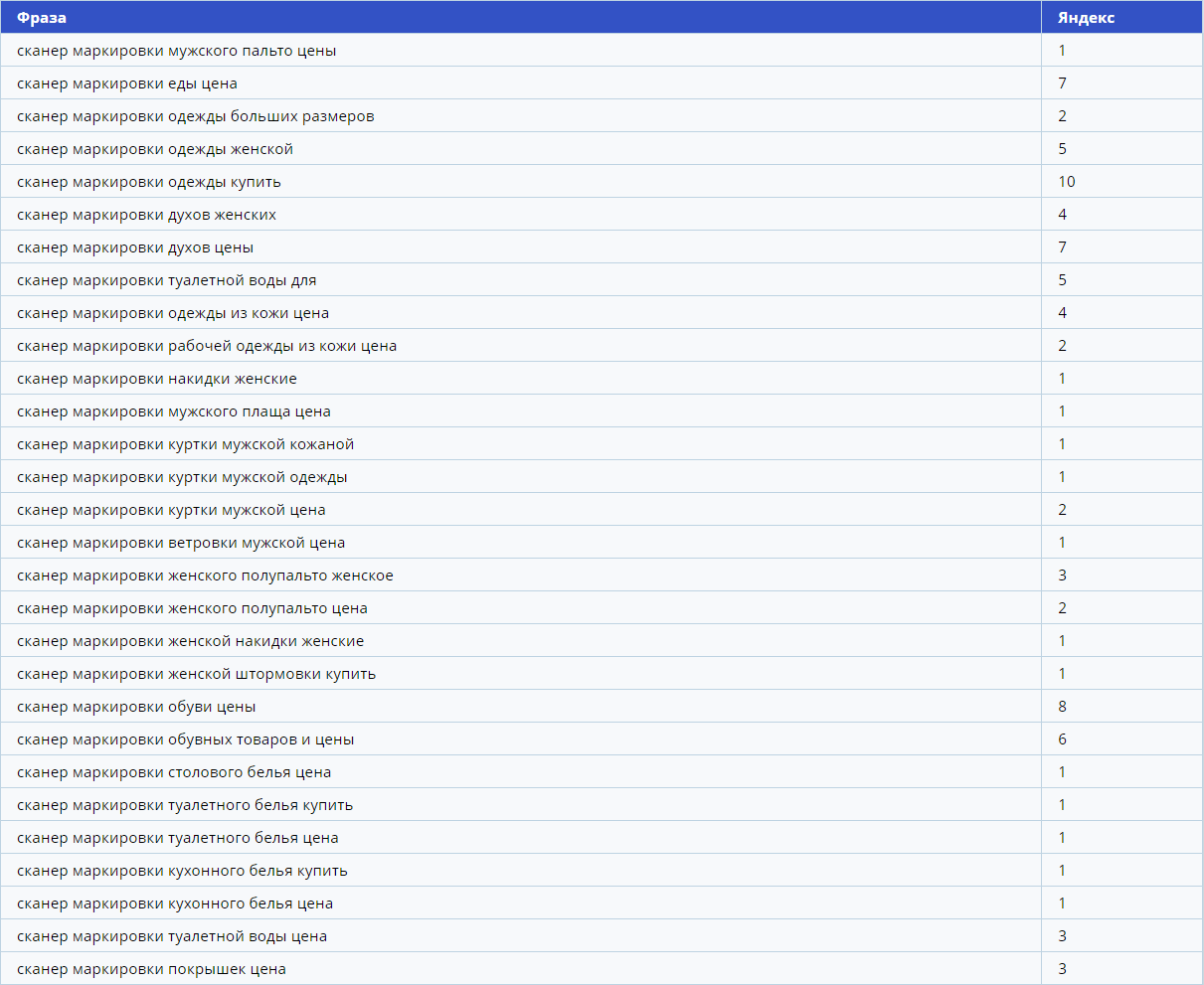Click Яндекс value 5 for одежды женской
The width and height of the screenshot is (1204, 985).
click(1063, 149)
